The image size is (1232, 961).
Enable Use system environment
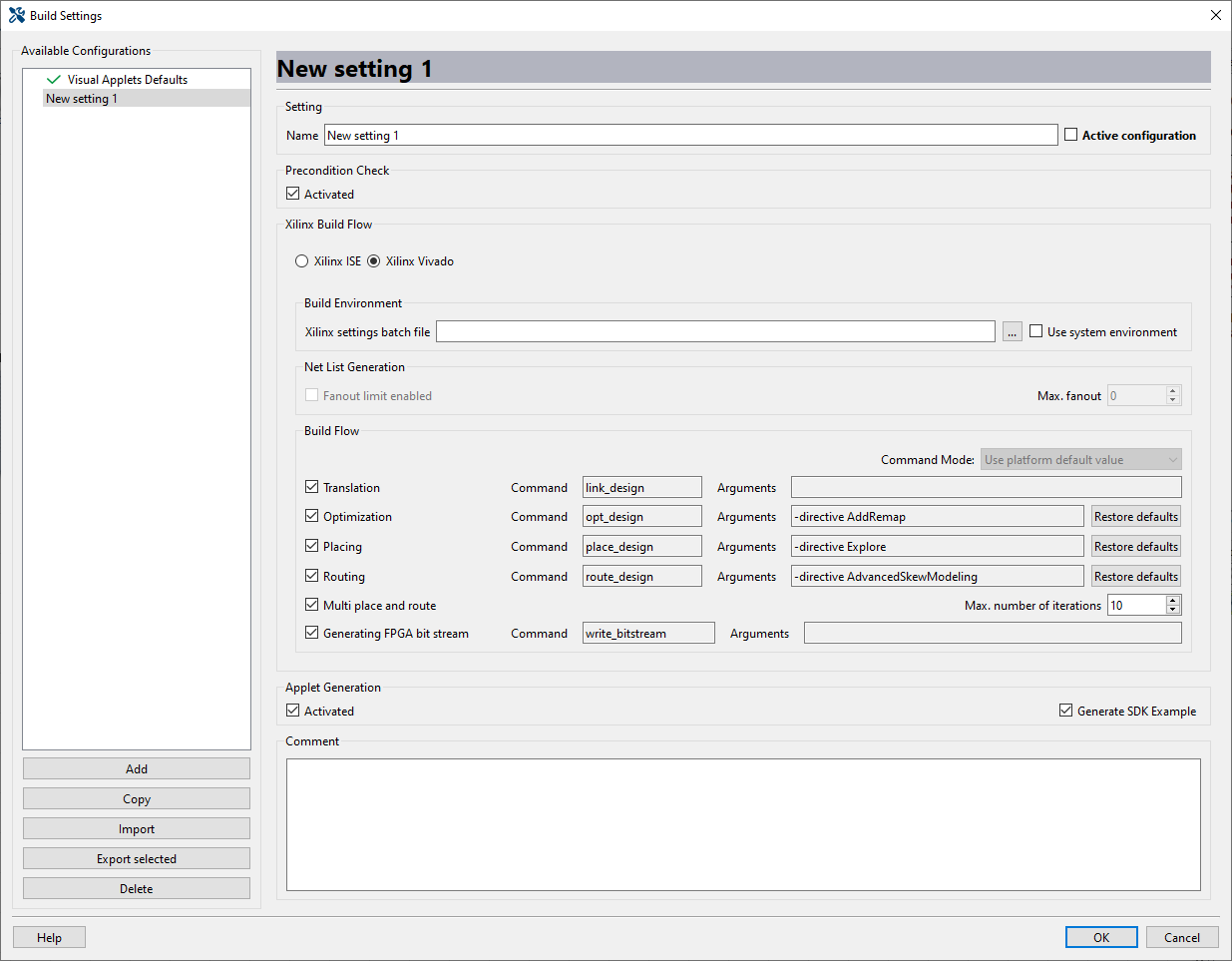click(x=1035, y=330)
